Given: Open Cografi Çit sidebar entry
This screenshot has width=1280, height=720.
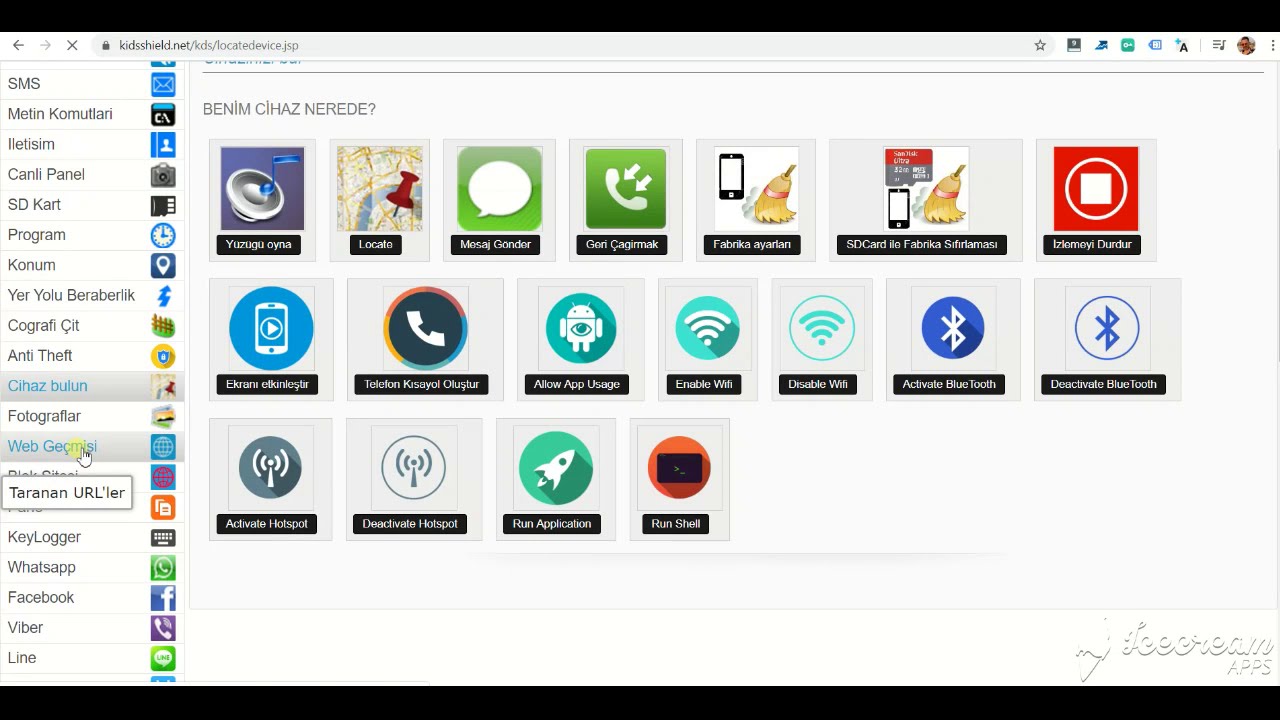Looking at the screenshot, I should click(x=92, y=325).
